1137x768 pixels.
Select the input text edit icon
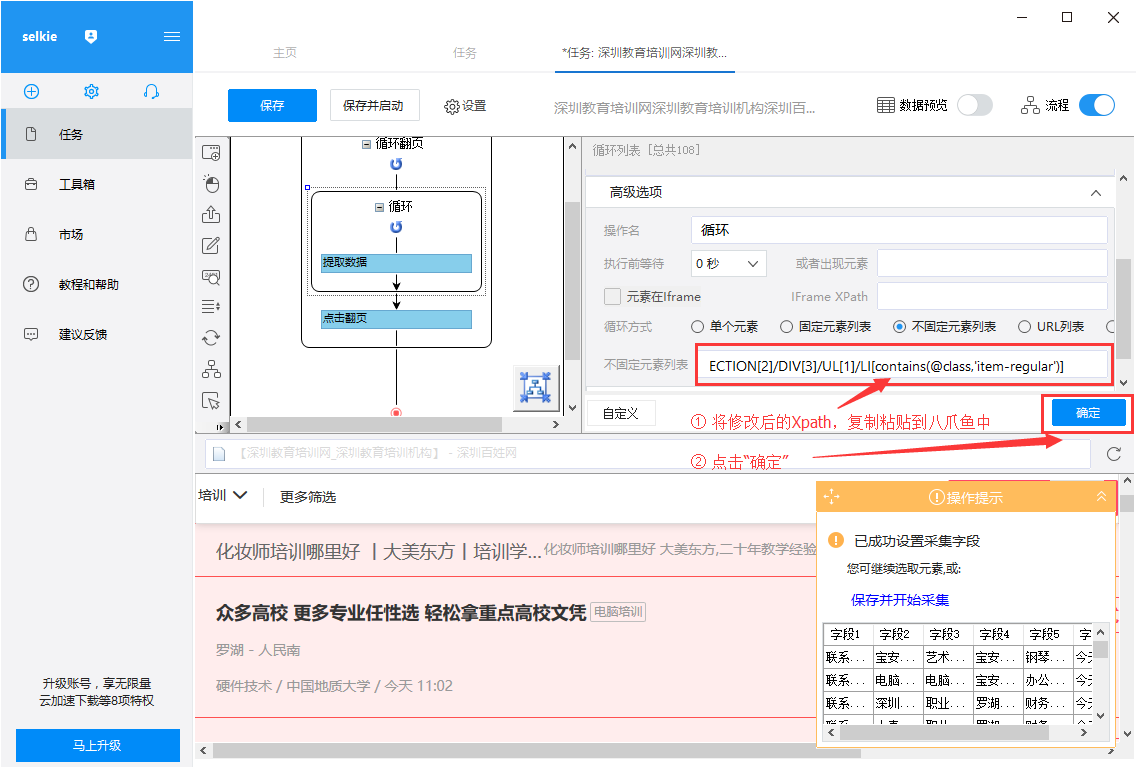[x=211, y=246]
